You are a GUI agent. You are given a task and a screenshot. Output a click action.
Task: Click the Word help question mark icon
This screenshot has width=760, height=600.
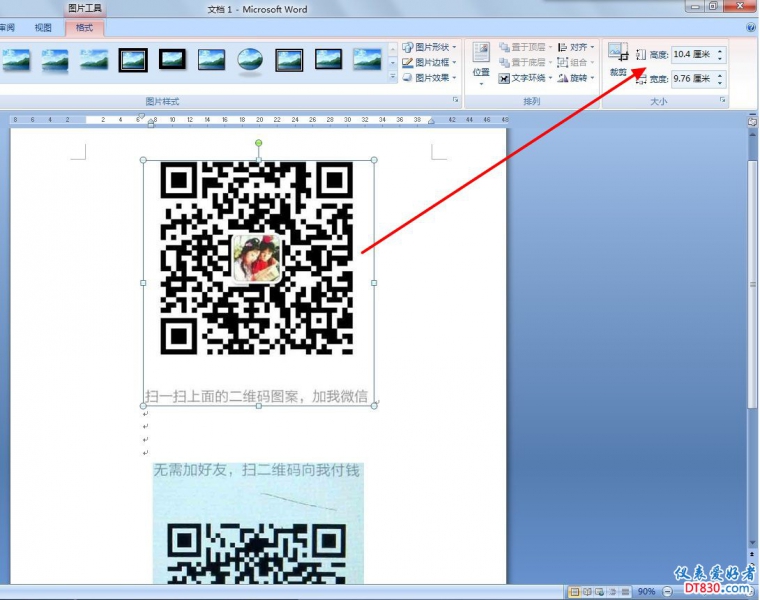tap(751, 28)
